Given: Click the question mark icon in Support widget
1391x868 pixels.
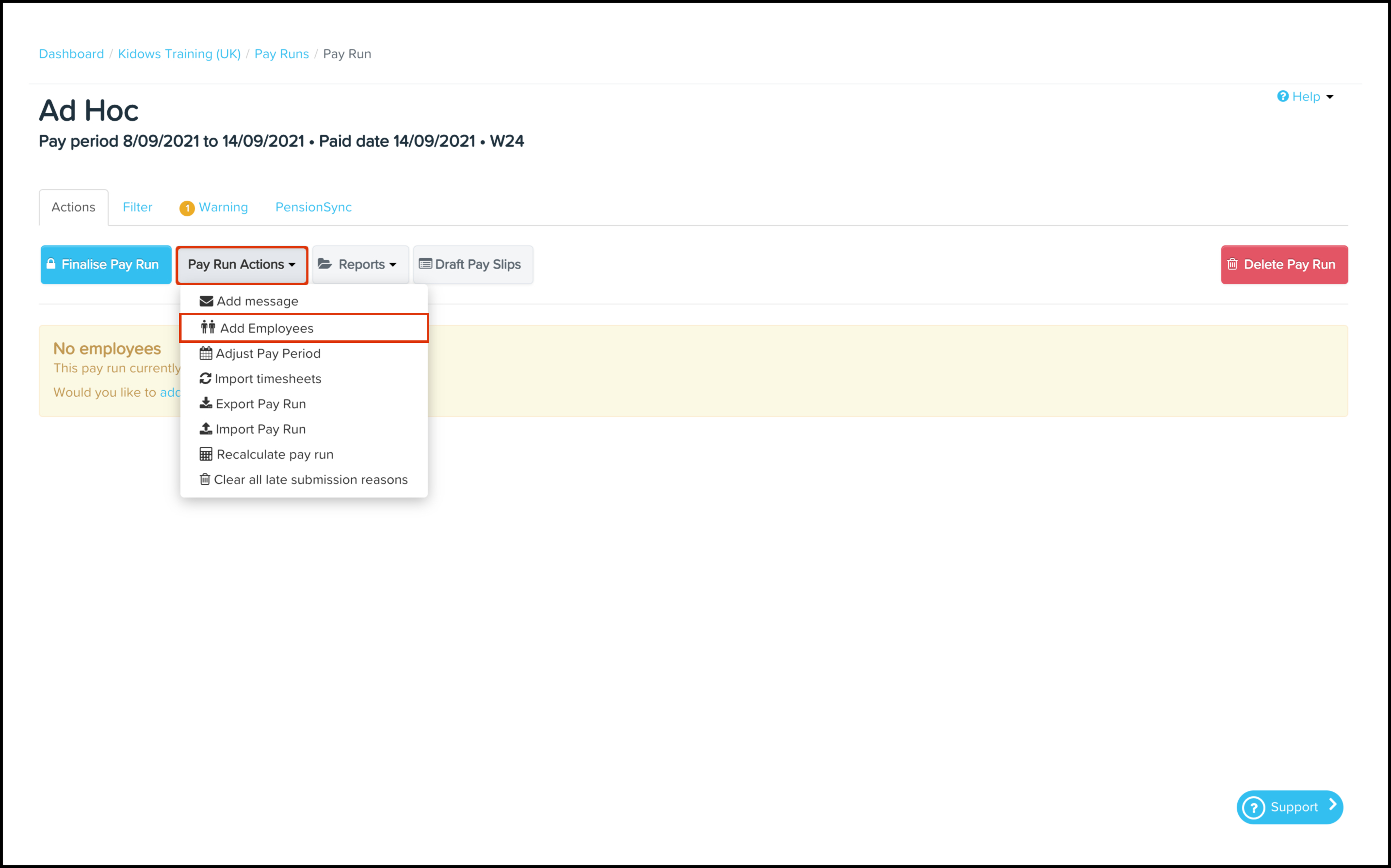Looking at the screenshot, I should click(x=1253, y=808).
